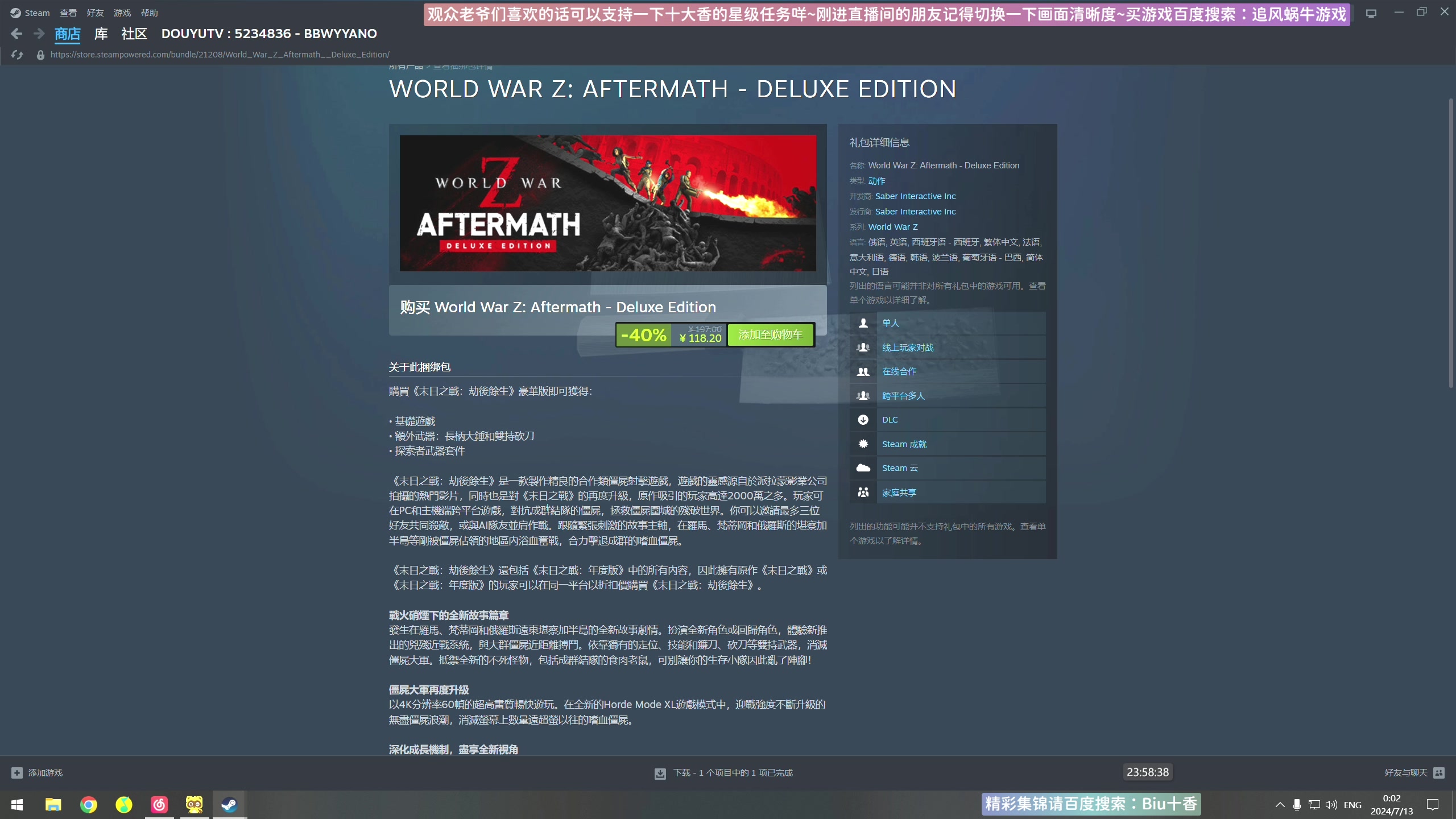Open Windows notification center
1456x819 pixels.
(x=1433, y=805)
